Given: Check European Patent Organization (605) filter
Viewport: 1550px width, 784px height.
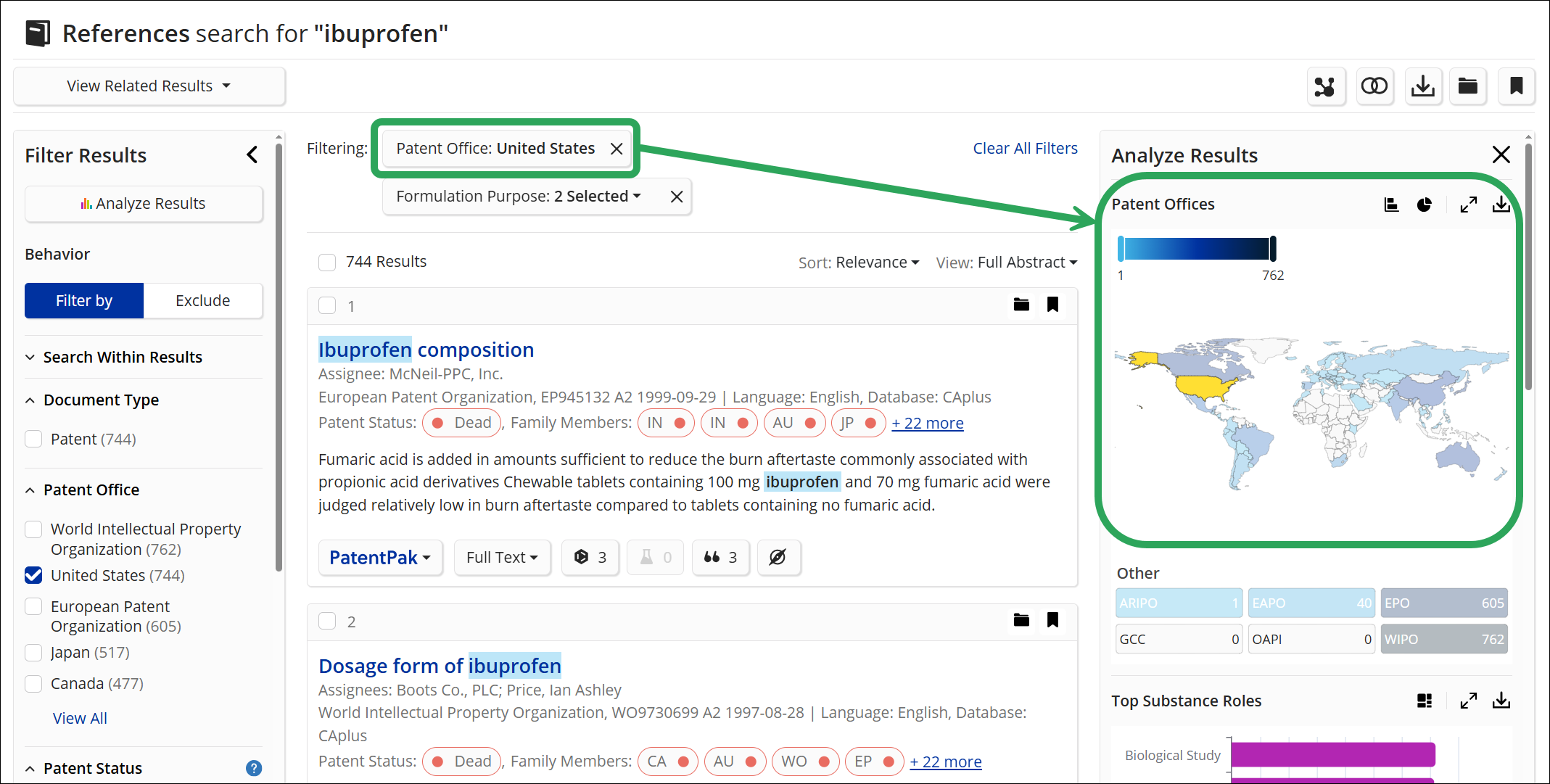Looking at the screenshot, I should [33, 606].
